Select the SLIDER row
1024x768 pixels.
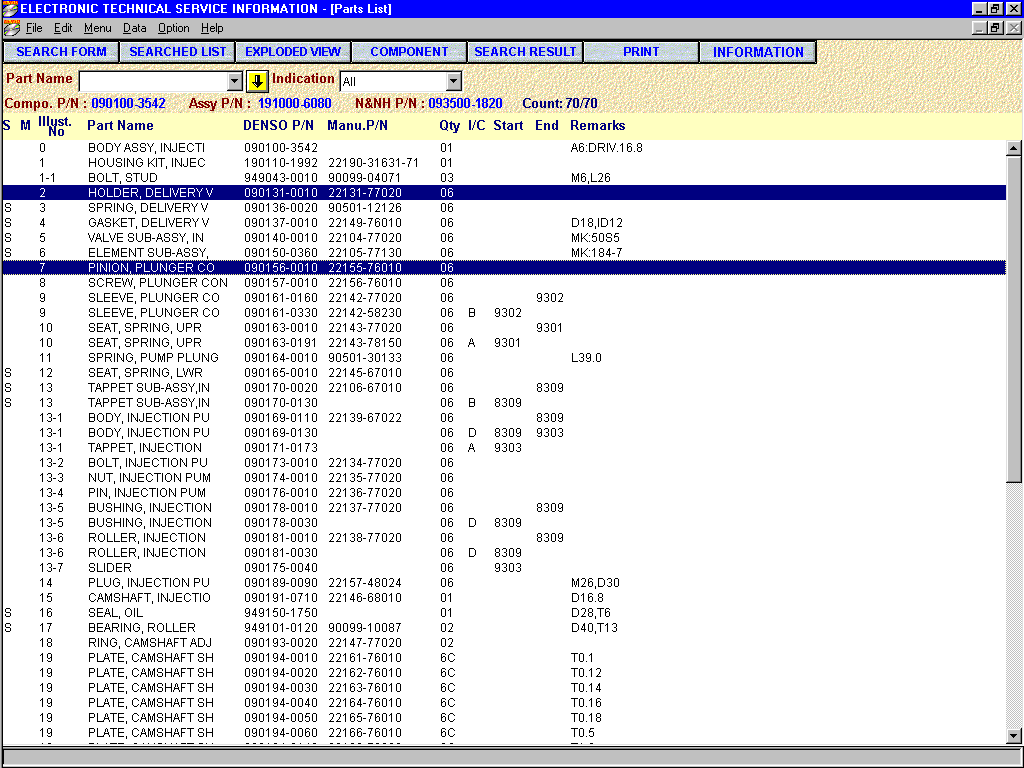(504, 568)
